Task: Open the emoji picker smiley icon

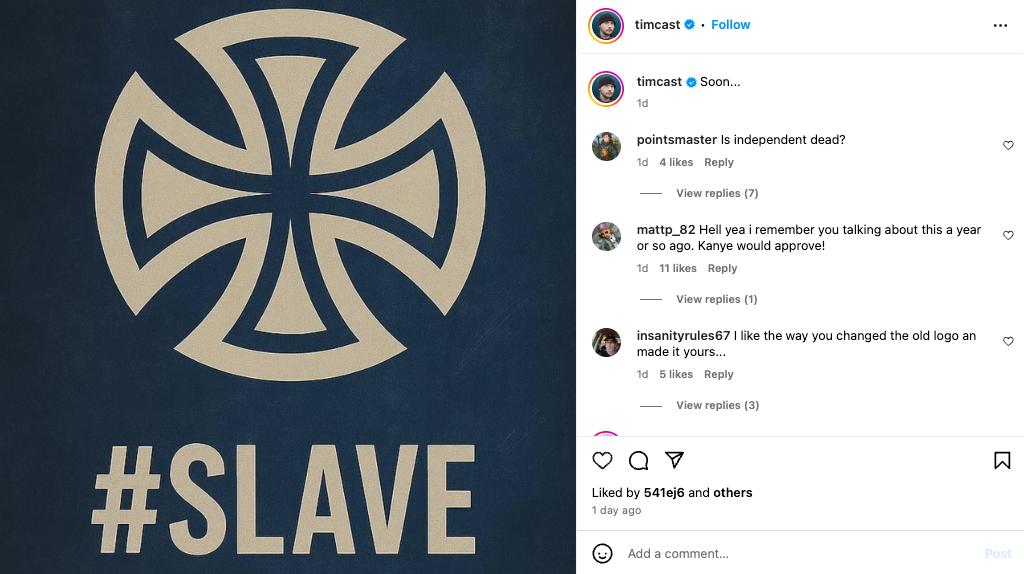Action: (602, 553)
